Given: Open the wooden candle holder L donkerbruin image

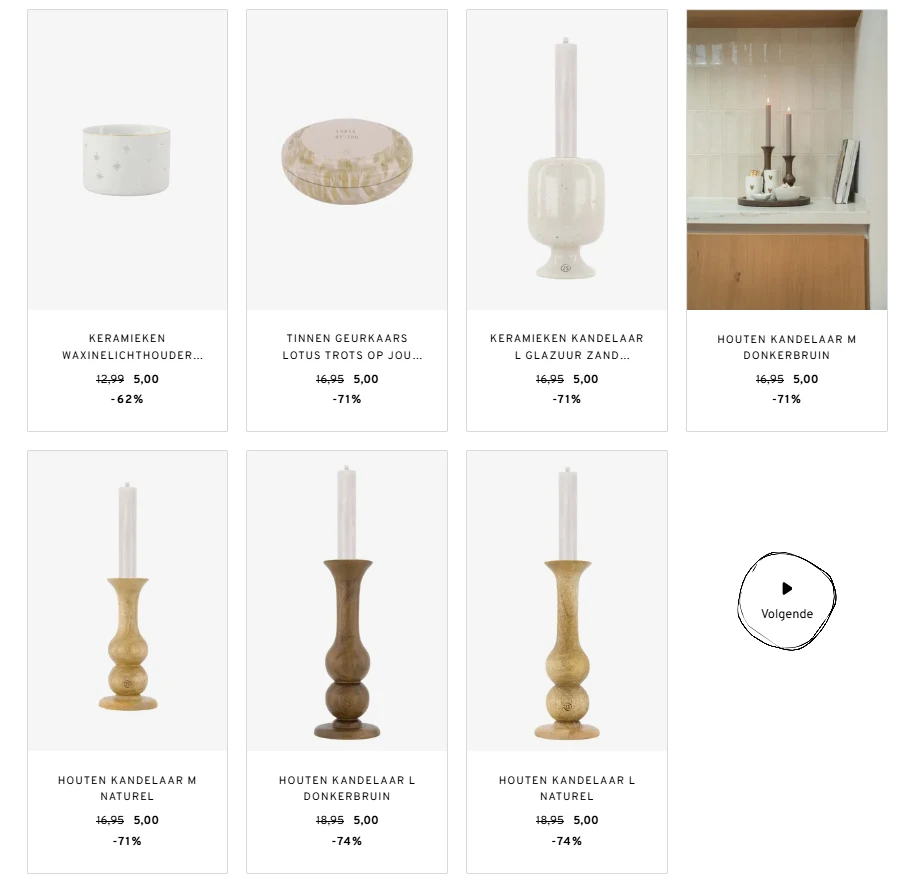Looking at the screenshot, I should (347, 601).
